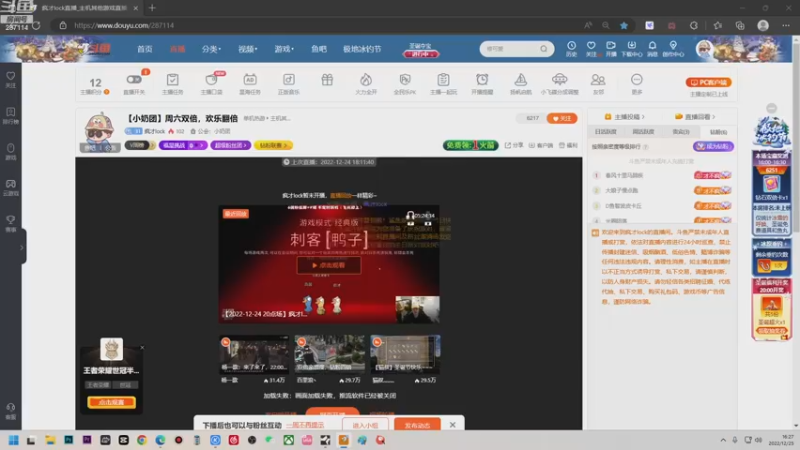Close the 下播后 notification bar
The image size is (800, 450).
click(x=453, y=424)
